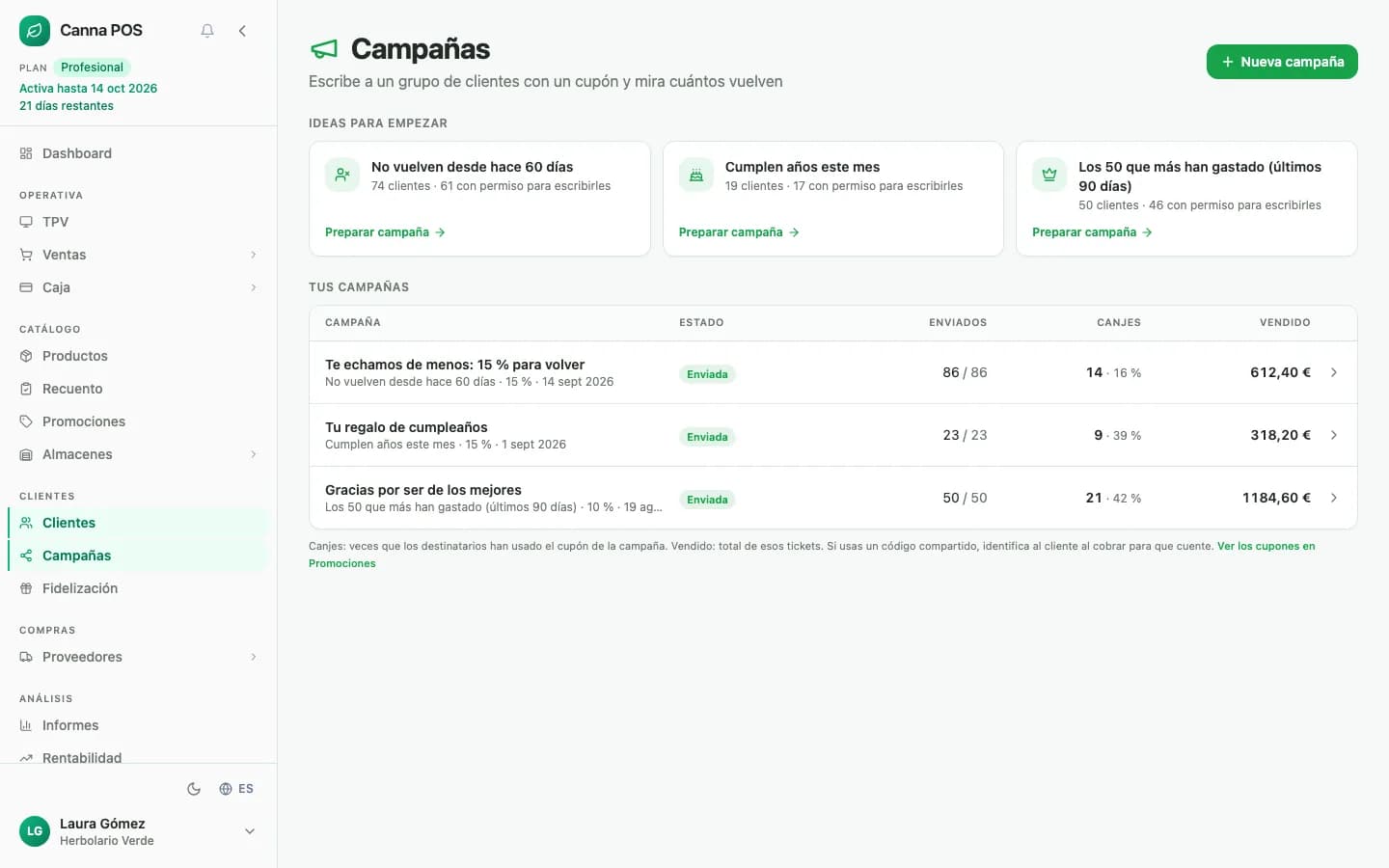
Task: Click the Enviada badge on the cumpleaños row
Action: coord(707,437)
